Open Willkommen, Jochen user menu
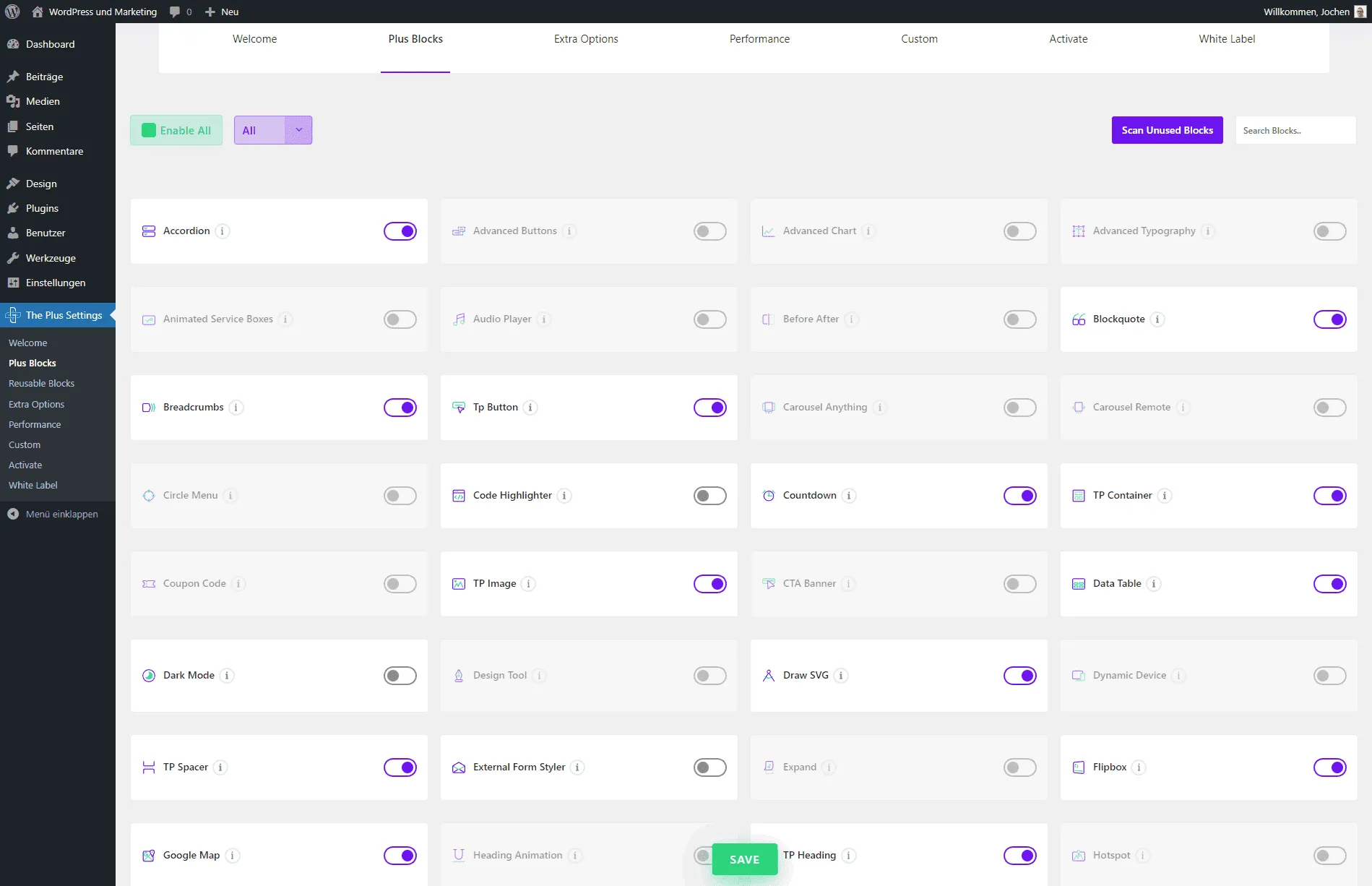Image resolution: width=1372 pixels, height=886 pixels. (1314, 12)
